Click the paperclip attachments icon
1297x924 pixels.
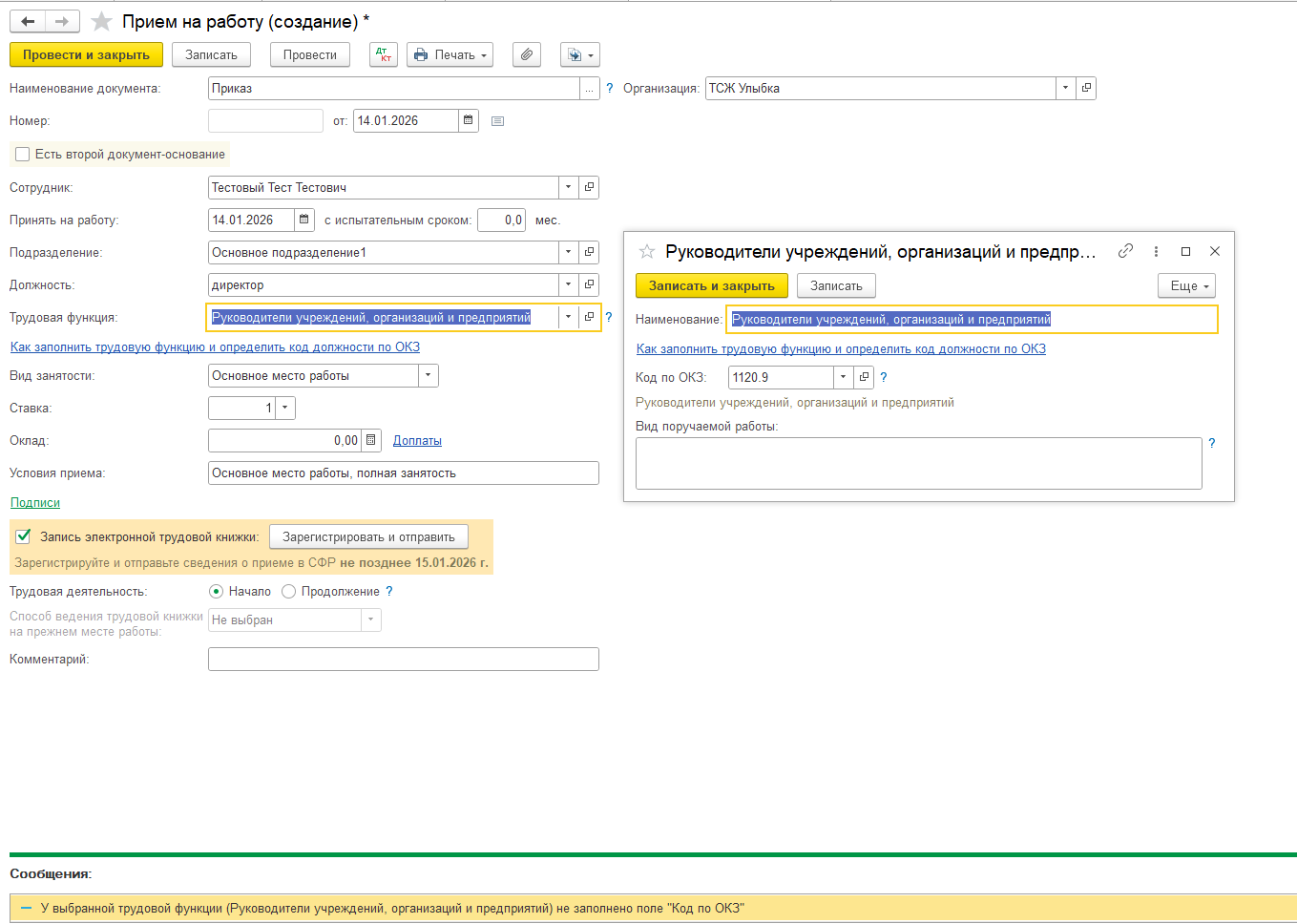(527, 54)
